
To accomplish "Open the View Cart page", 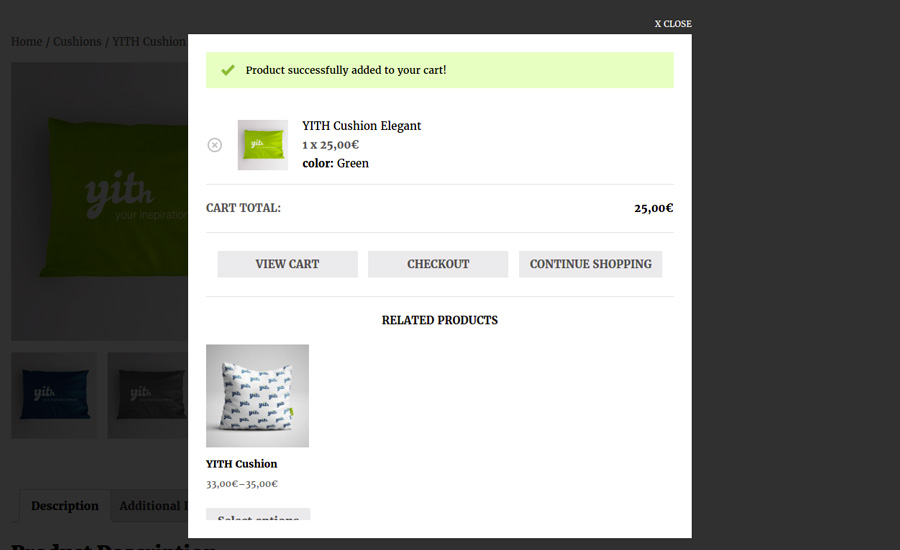I will click(288, 264).
